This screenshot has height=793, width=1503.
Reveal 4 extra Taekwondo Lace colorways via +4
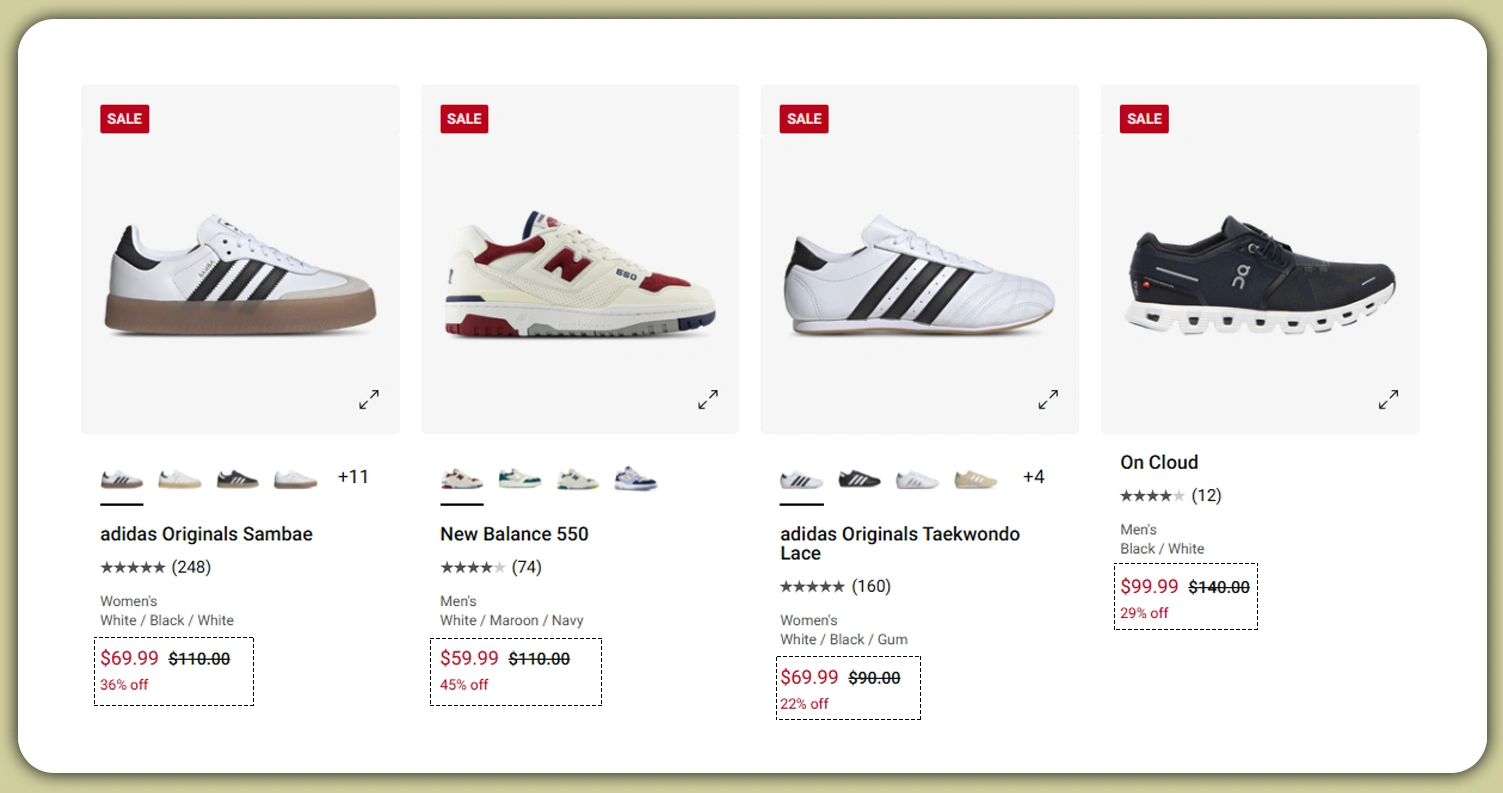click(x=1034, y=477)
